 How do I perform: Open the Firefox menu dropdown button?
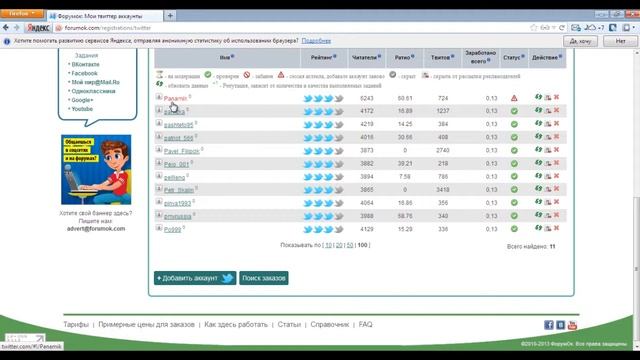click(x=22, y=13)
